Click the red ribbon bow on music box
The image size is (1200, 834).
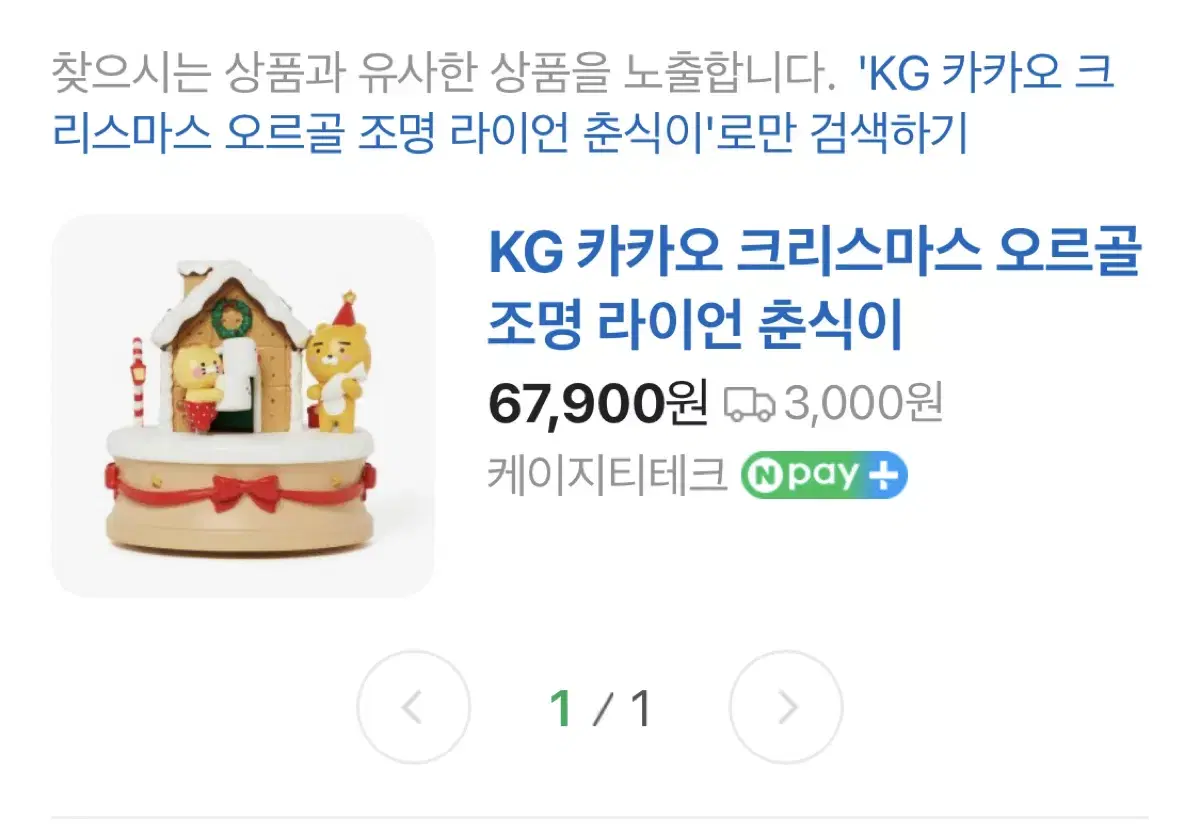pos(243,492)
